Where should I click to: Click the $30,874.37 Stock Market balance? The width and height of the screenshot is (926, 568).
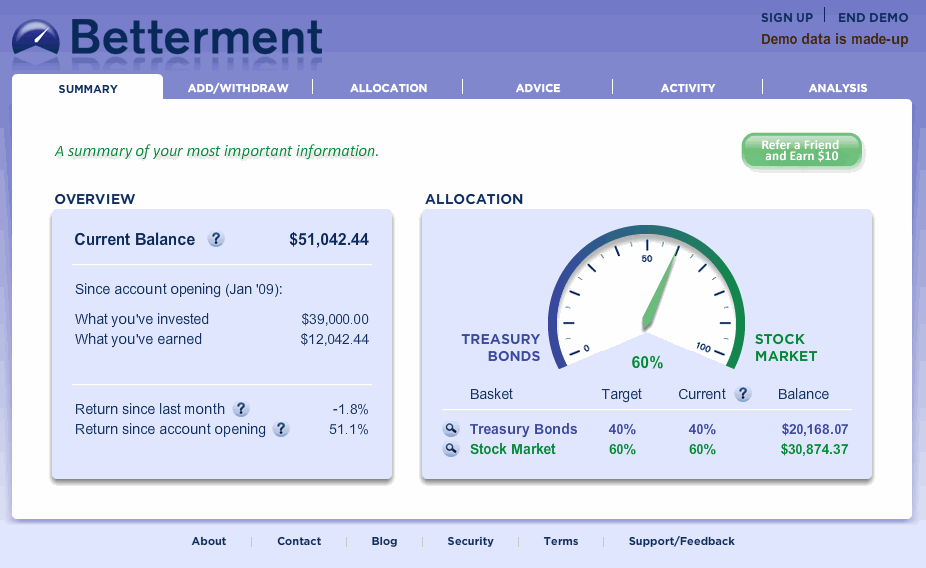(x=814, y=449)
